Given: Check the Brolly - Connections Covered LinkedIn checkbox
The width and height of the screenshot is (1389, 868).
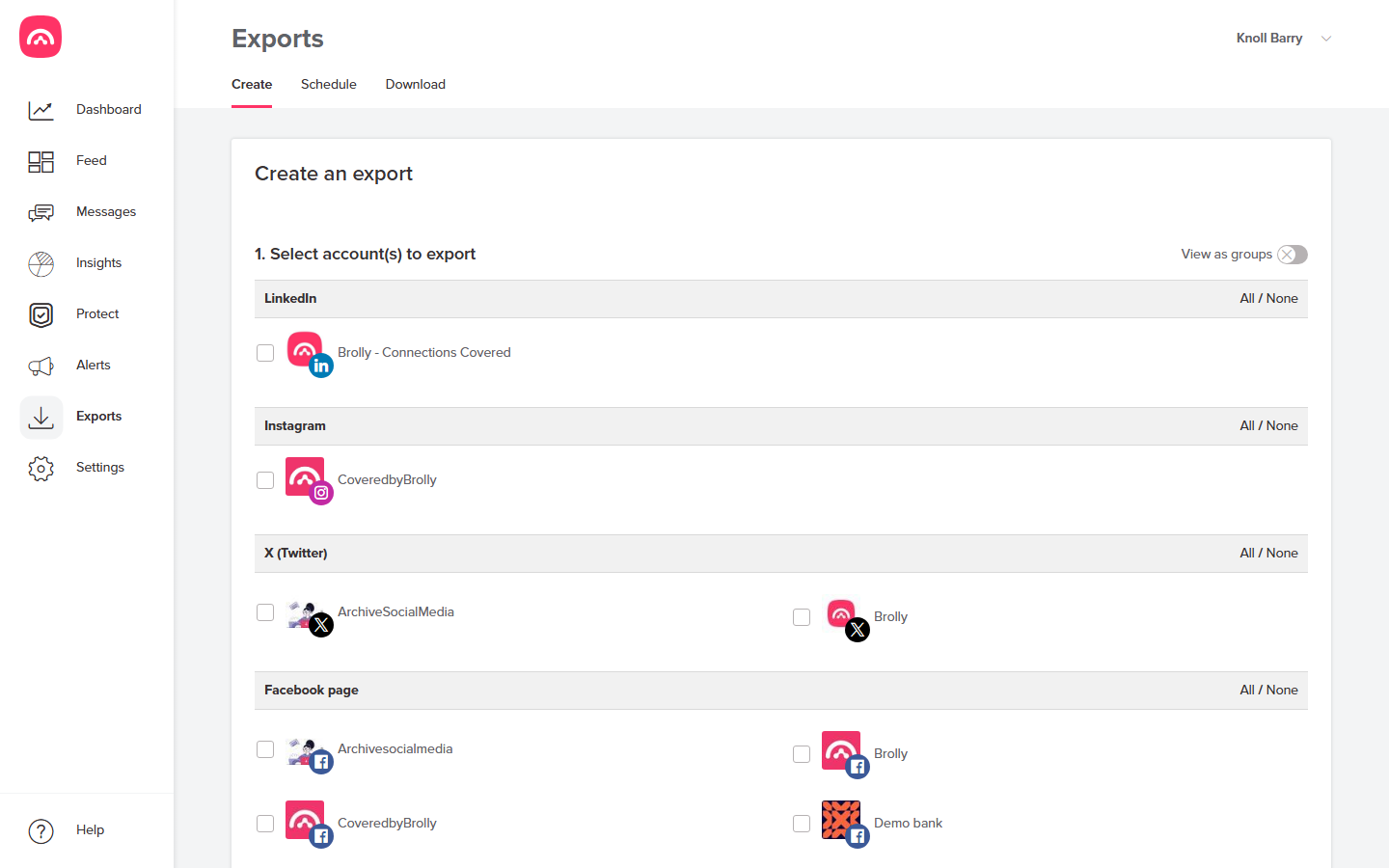Looking at the screenshot, I should 265,353.
